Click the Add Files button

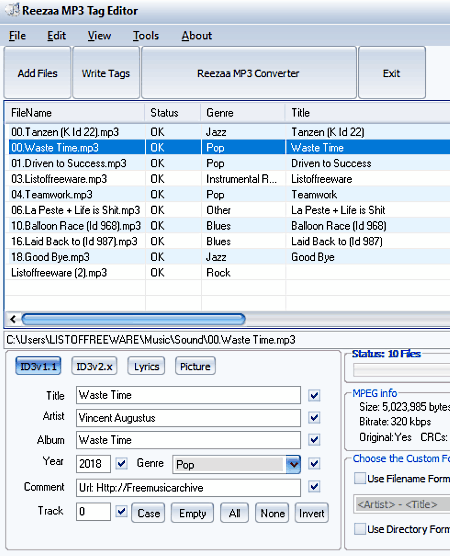tap(37, 73)
